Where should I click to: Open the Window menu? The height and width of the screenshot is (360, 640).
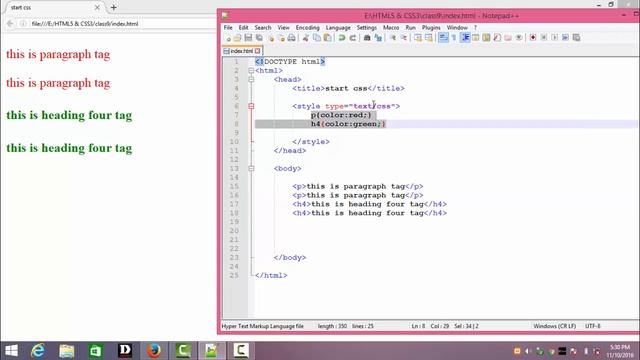point(457,27)
